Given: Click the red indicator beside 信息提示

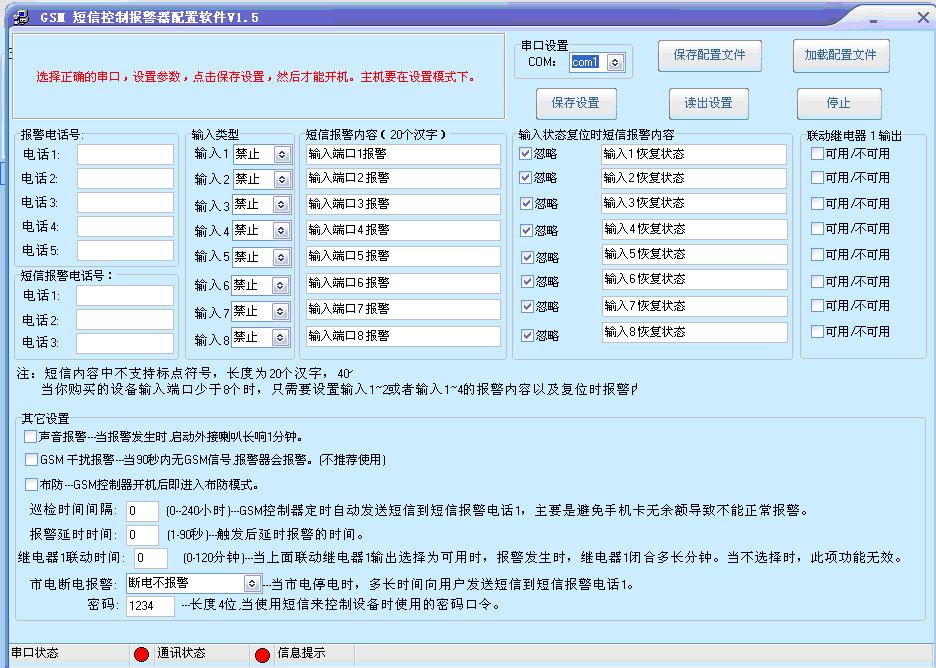Looking at the screenshot, I should [x=262, y=655].
